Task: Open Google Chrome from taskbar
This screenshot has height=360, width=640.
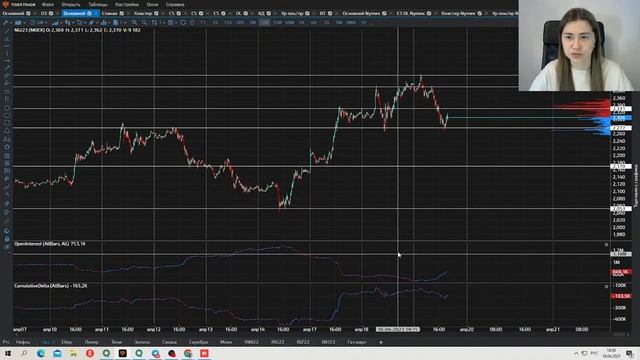Action: pyautogui.click(x=188, y=353)
